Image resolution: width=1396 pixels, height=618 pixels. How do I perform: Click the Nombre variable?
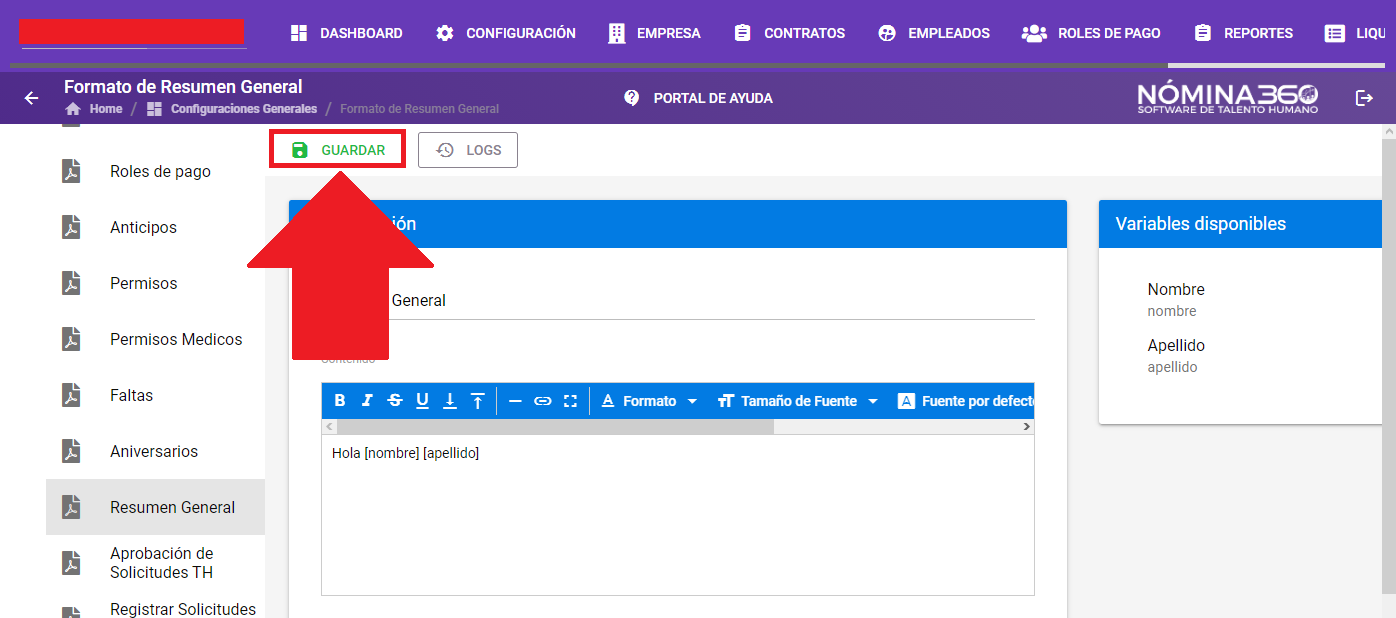pyautogui.click(x=1176, y=299)
